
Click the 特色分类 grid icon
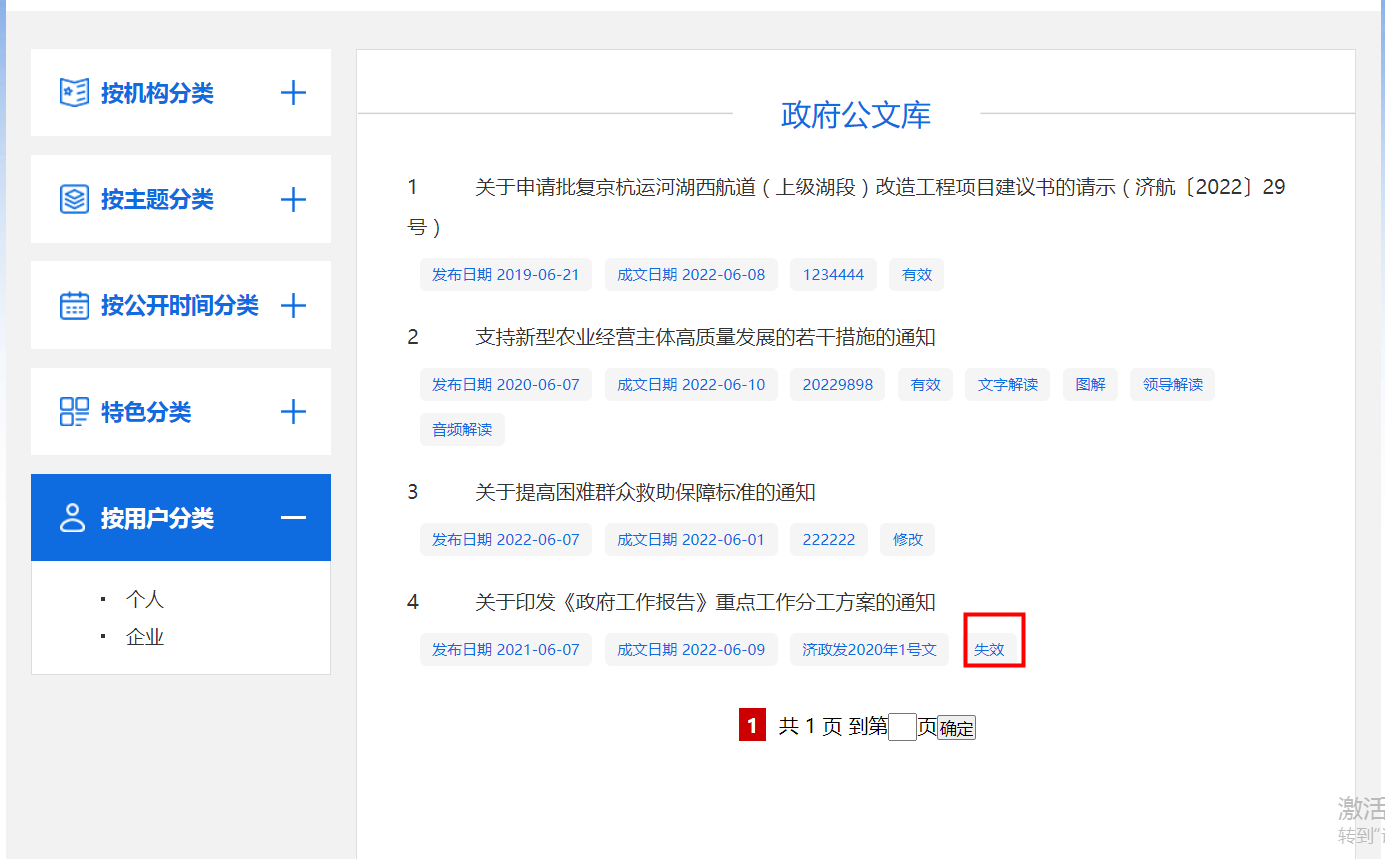coord(74,411)
